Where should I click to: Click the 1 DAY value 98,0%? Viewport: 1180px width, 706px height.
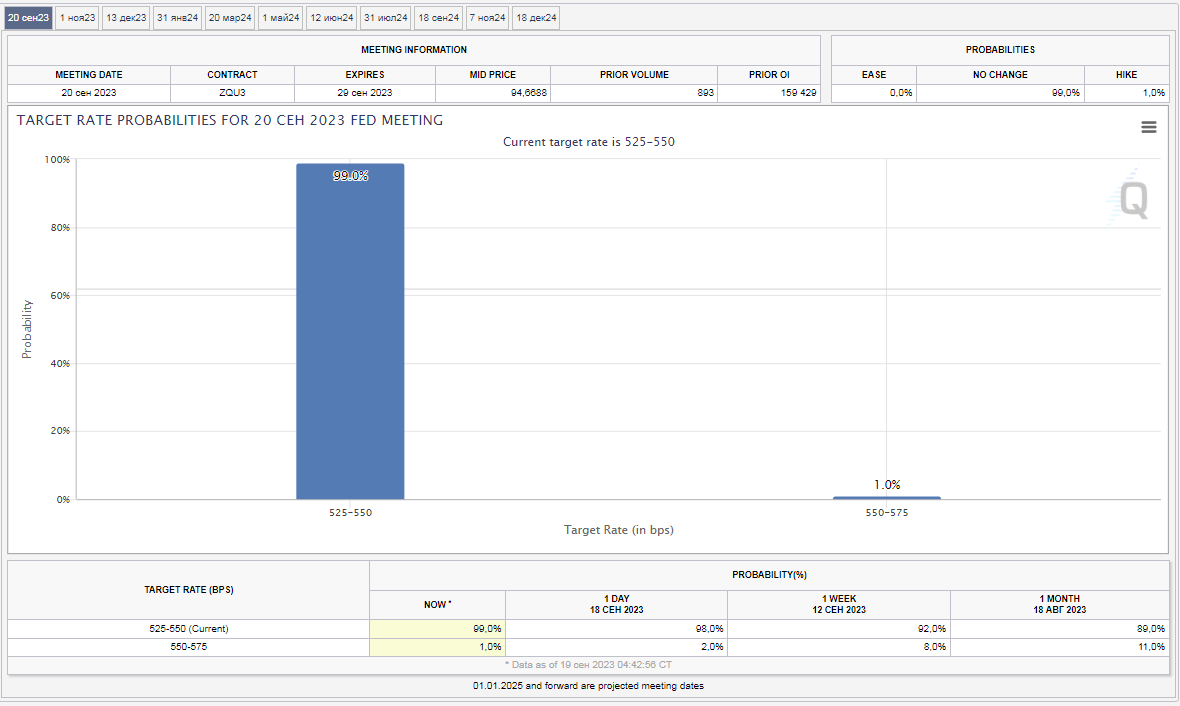tap(709, 628)
